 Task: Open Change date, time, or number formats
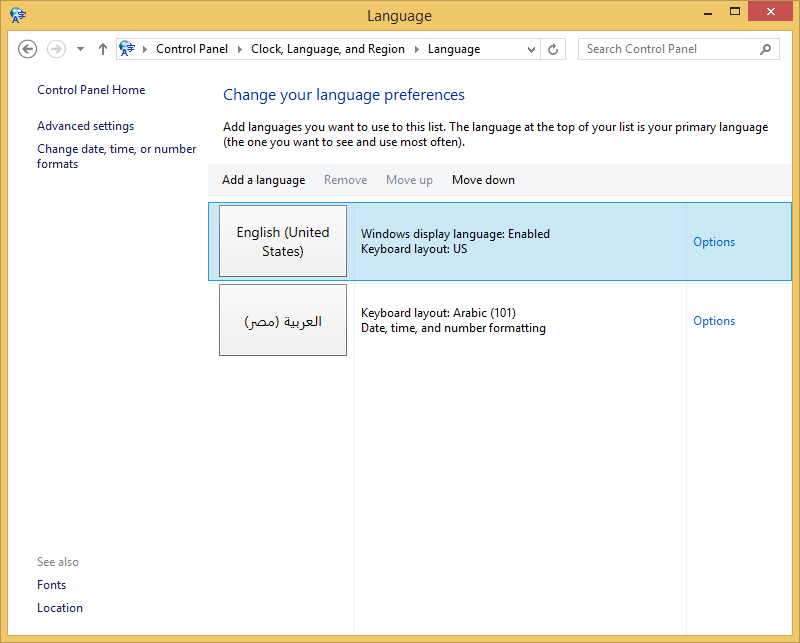tap(116, 156)
